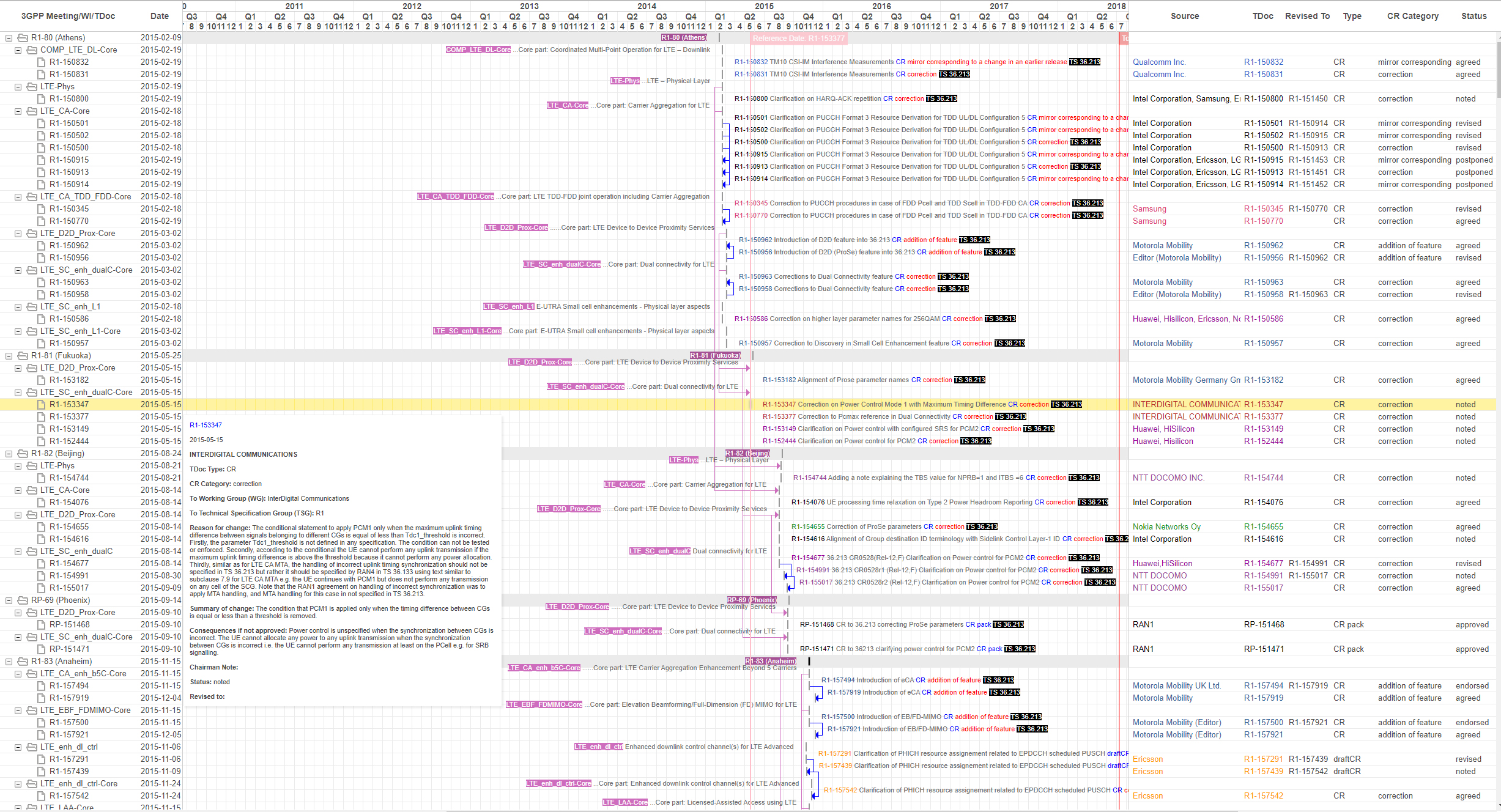
Task: Click folder icon of LTE_EBF_FDMIMO-Core
Action: 32,711
